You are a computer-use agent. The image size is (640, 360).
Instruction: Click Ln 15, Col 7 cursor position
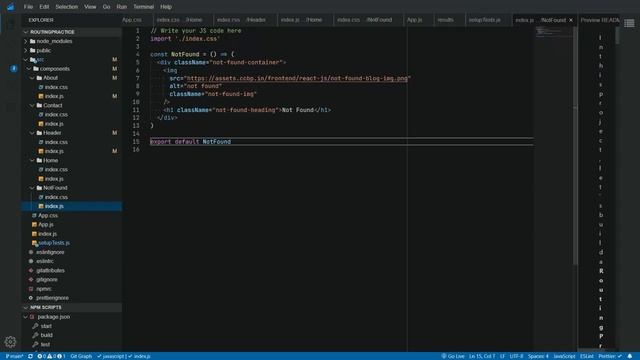coord(482,356)
